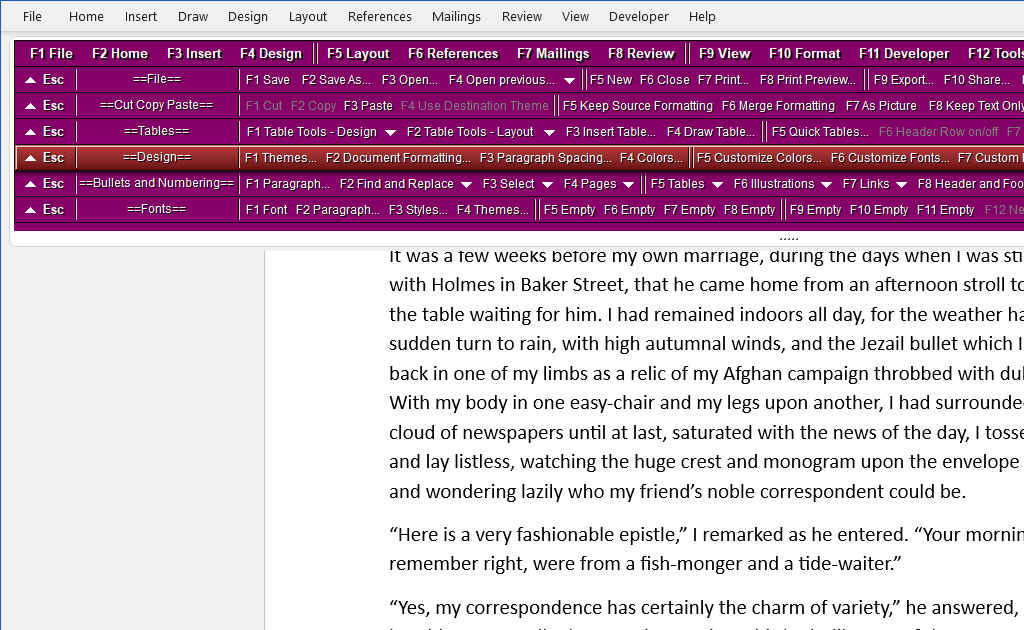
Task: Click F5 Customize Colors... button
Action: click(x=759, y=158)
